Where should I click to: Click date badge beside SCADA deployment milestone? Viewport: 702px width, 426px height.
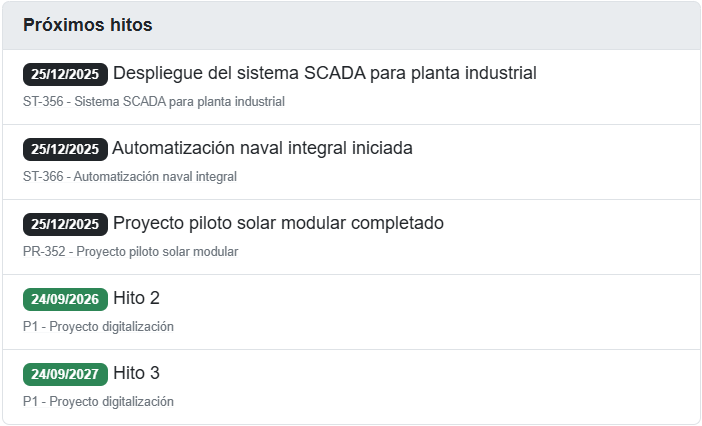pos(65,74)
